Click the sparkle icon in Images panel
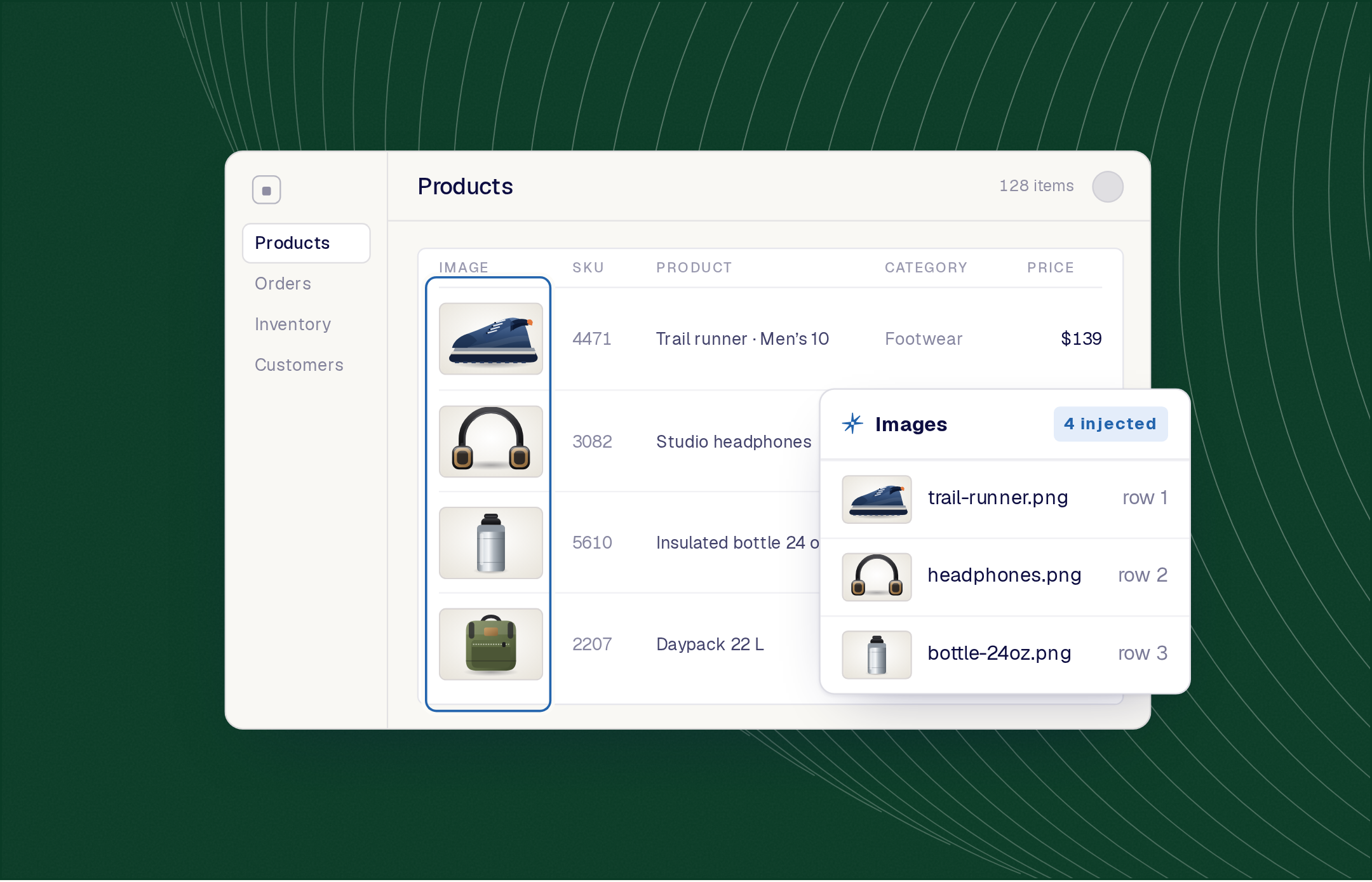This screenshot has height=882, width=1372. click(852, 424)
